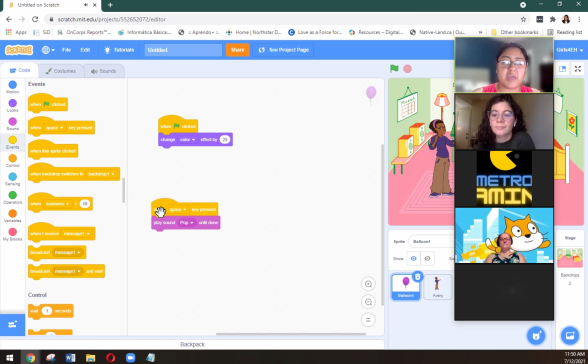Hide the sprite using the crossed-eye toggle
This screenshot has height=364, width=588.
427,258
